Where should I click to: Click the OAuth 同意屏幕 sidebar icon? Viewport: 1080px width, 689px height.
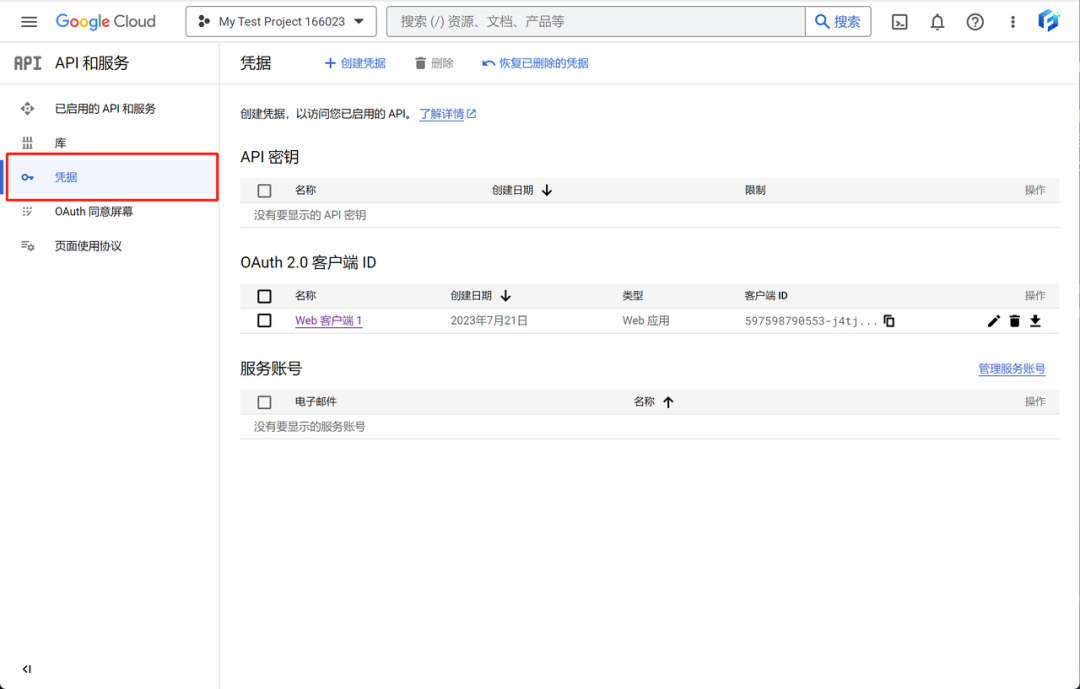(x=28, y=212)
